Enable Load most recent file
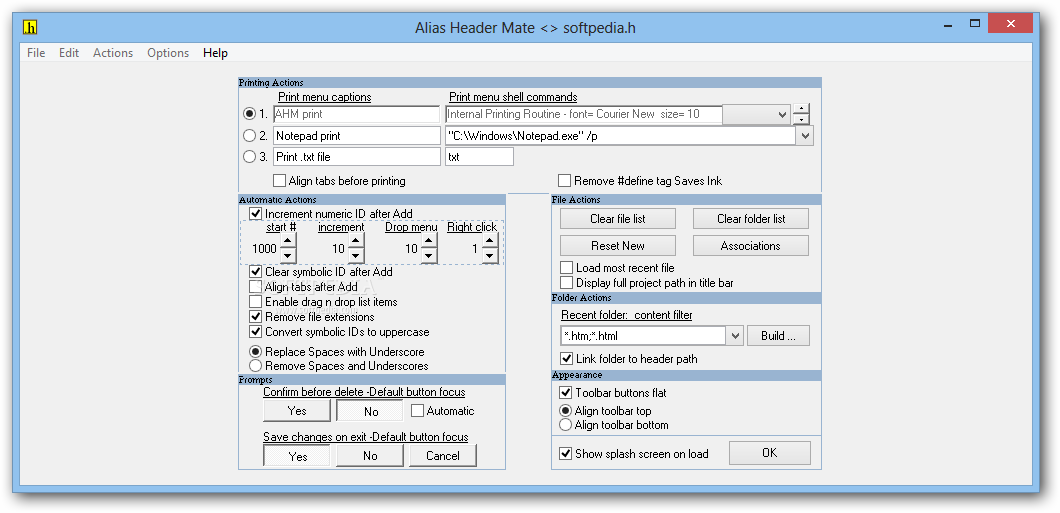 (567, 268)
